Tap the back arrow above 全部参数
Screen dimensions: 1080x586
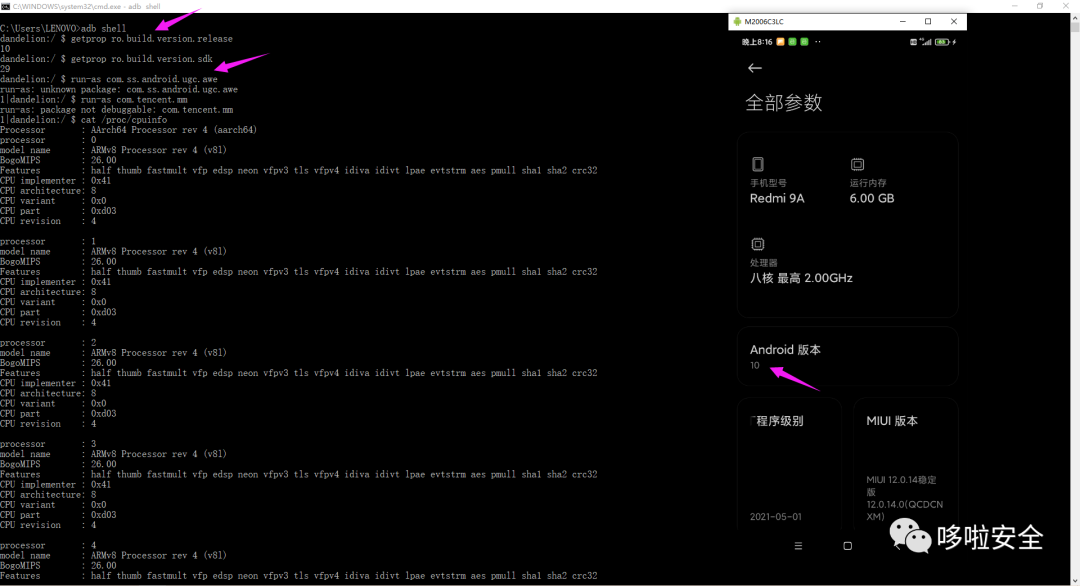[755, 68]
